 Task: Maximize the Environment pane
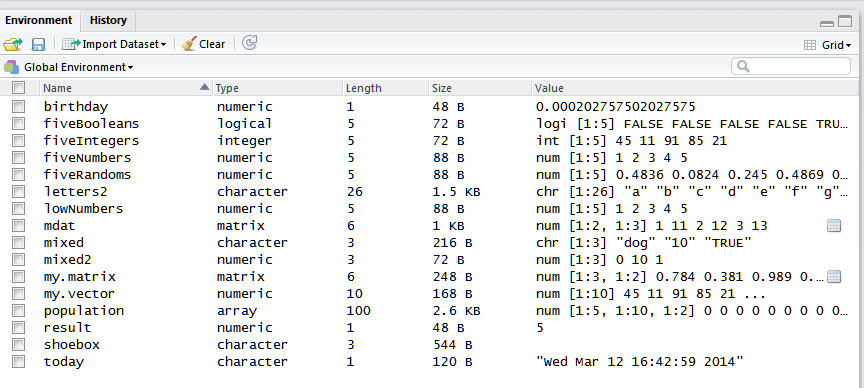pos(845,21)
